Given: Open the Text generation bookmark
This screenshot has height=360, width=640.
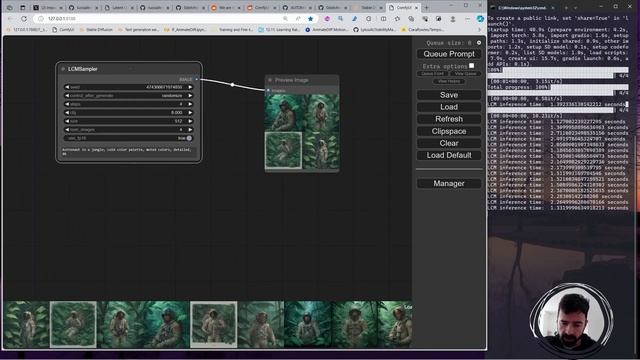Looking at the screenshot, I should click(138, 29).
